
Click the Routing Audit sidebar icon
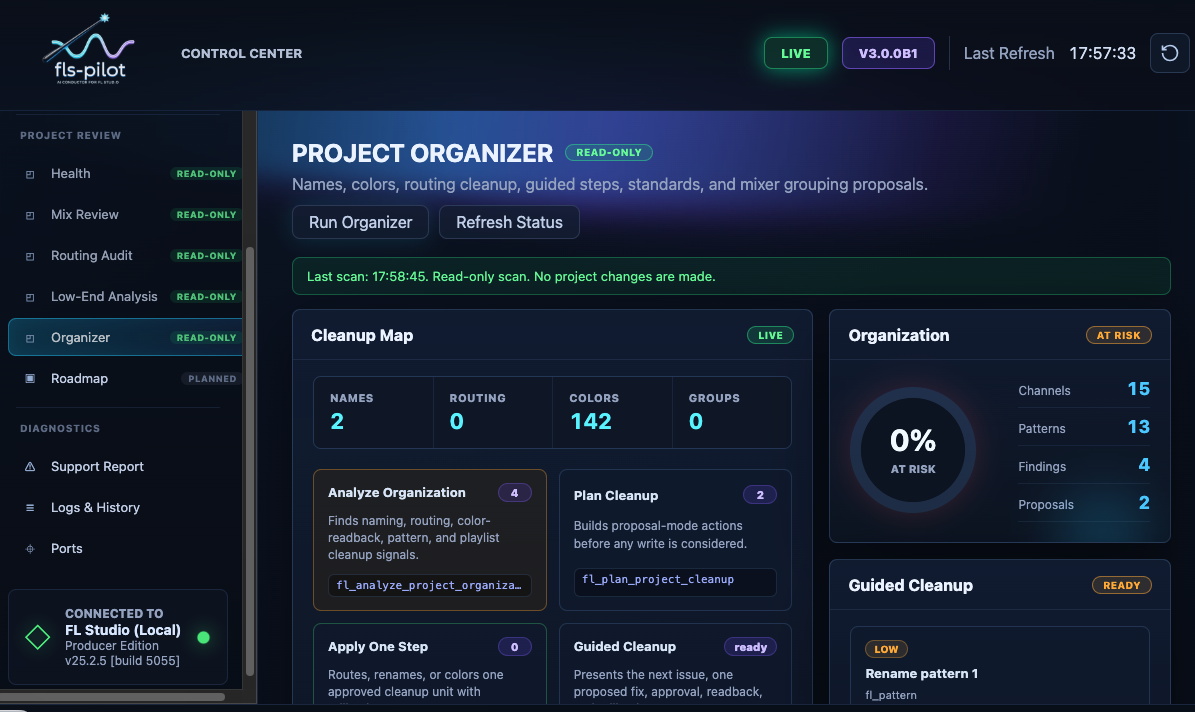(x=30, y=257)
